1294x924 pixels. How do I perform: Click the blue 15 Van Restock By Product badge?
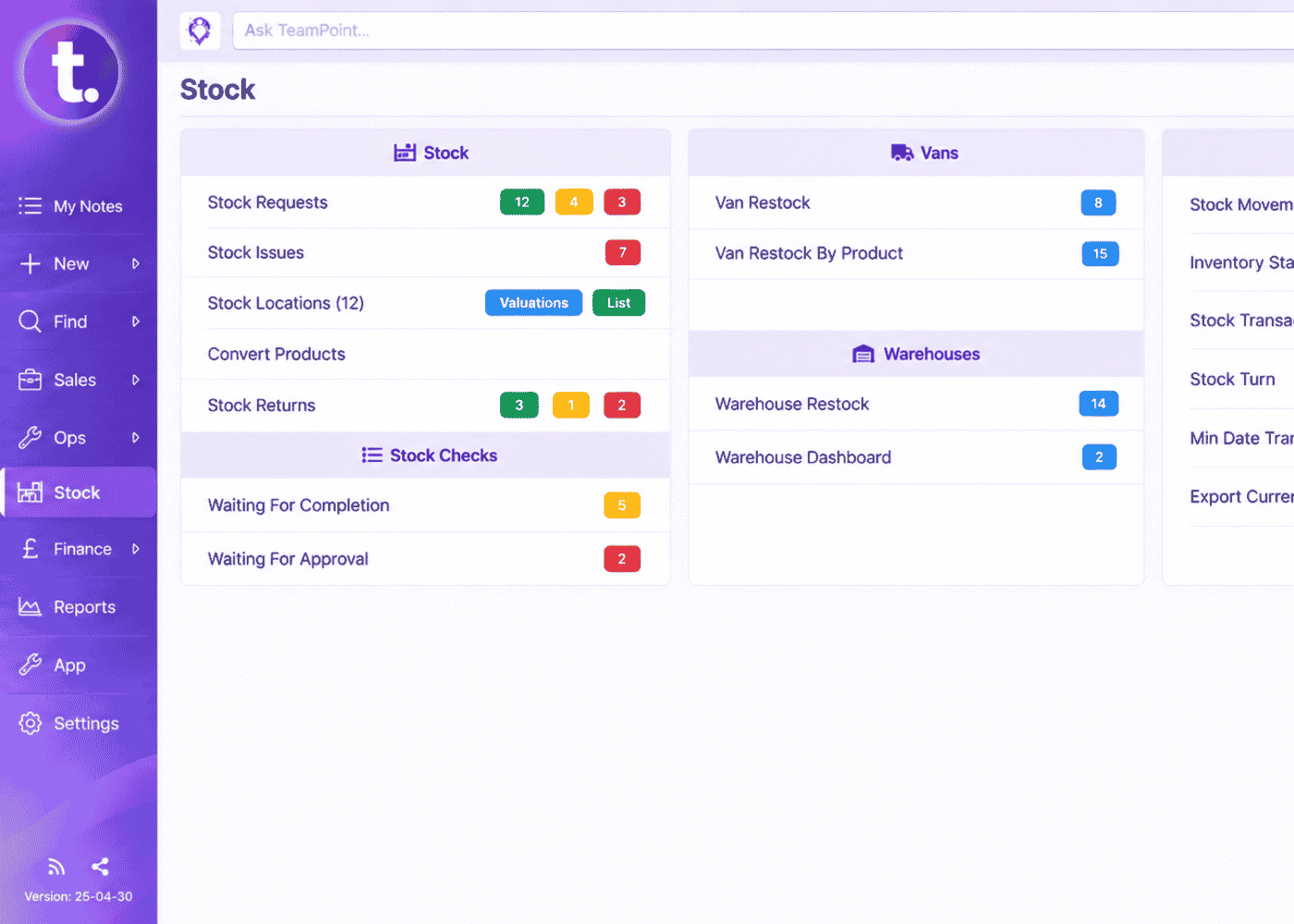point(1100,254)
